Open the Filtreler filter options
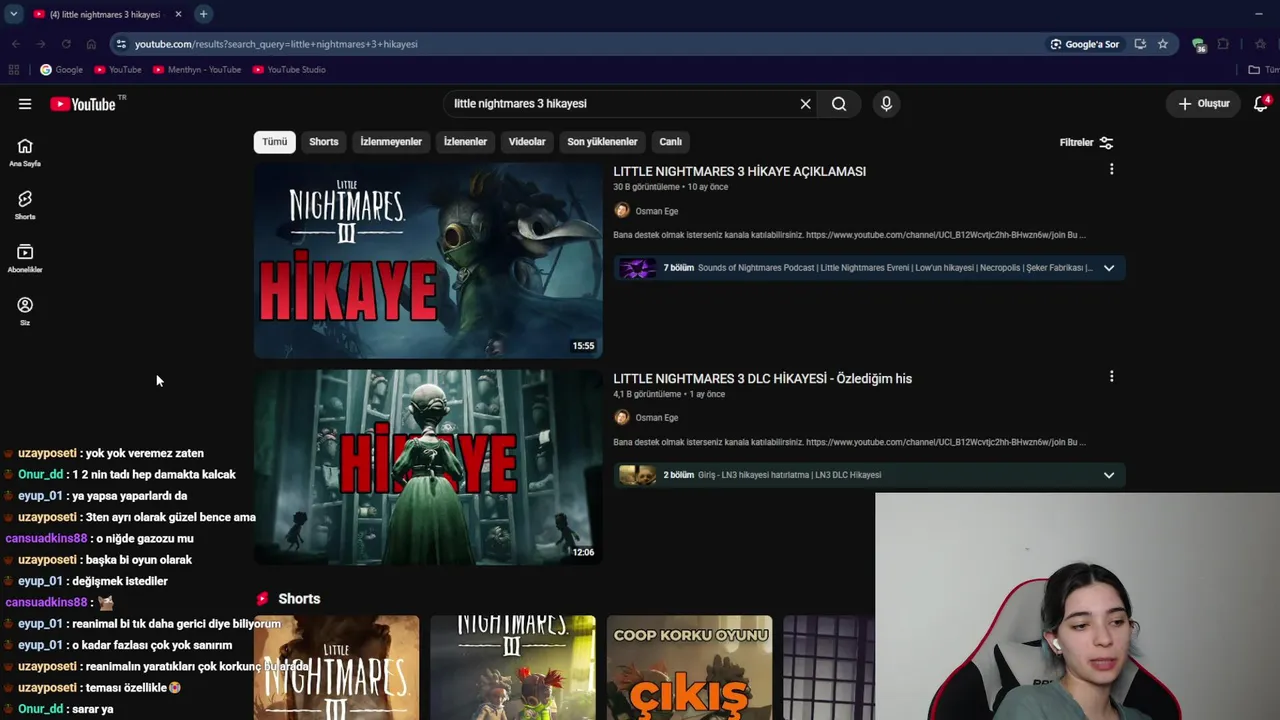This screenshot has width=1280, height=720. (1086, 143)
